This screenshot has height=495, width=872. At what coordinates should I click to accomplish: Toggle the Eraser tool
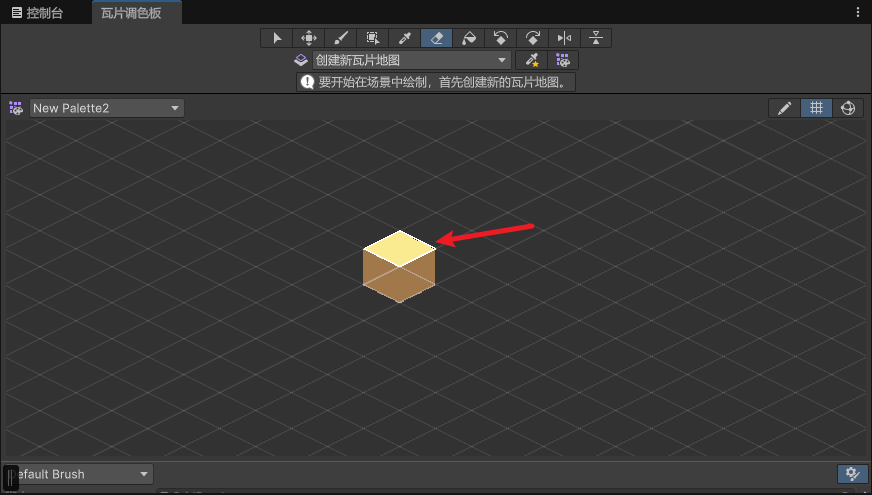pos(437,38)
